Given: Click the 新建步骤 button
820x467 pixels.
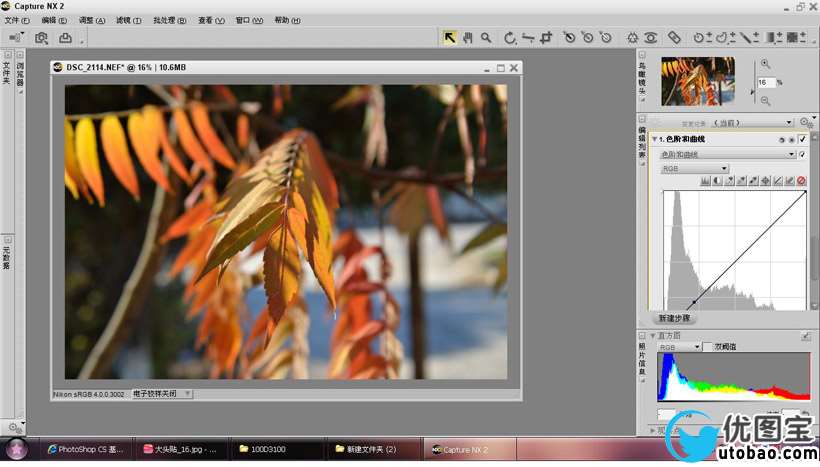Looking at the screenshot, I should [x=674, y=318].
